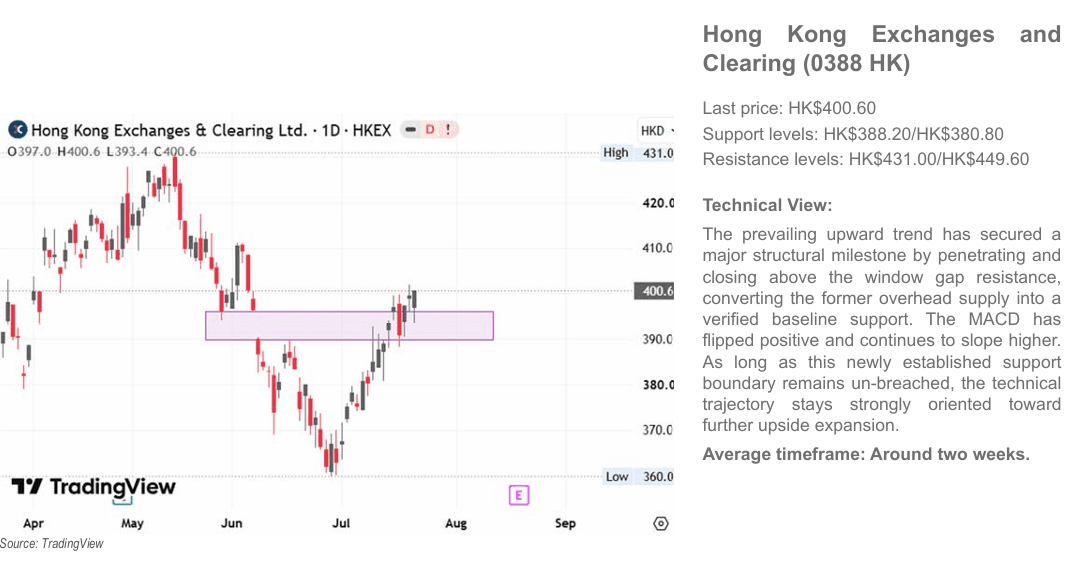Click the HKEX symbol logo icon

point(17,130)
